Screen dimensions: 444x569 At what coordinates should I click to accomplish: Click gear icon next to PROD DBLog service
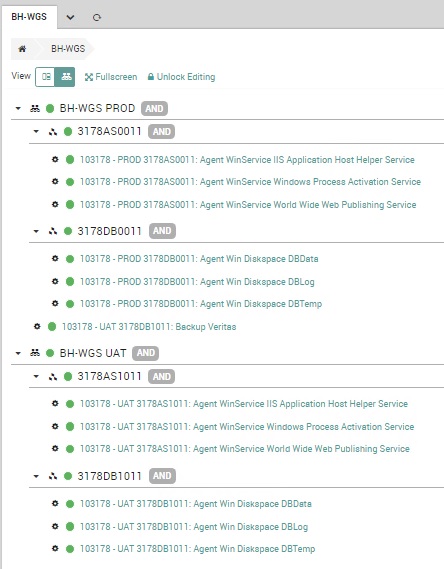point(55,281)
